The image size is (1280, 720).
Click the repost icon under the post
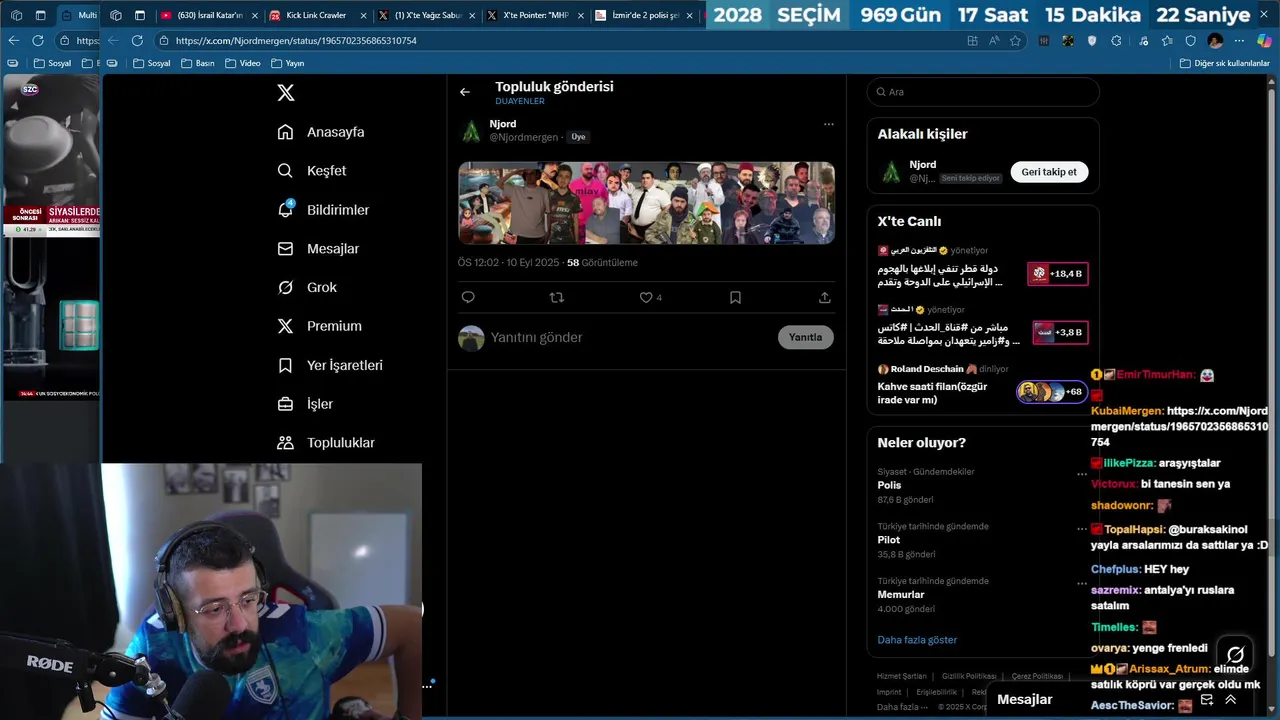(x=557, y=297)
